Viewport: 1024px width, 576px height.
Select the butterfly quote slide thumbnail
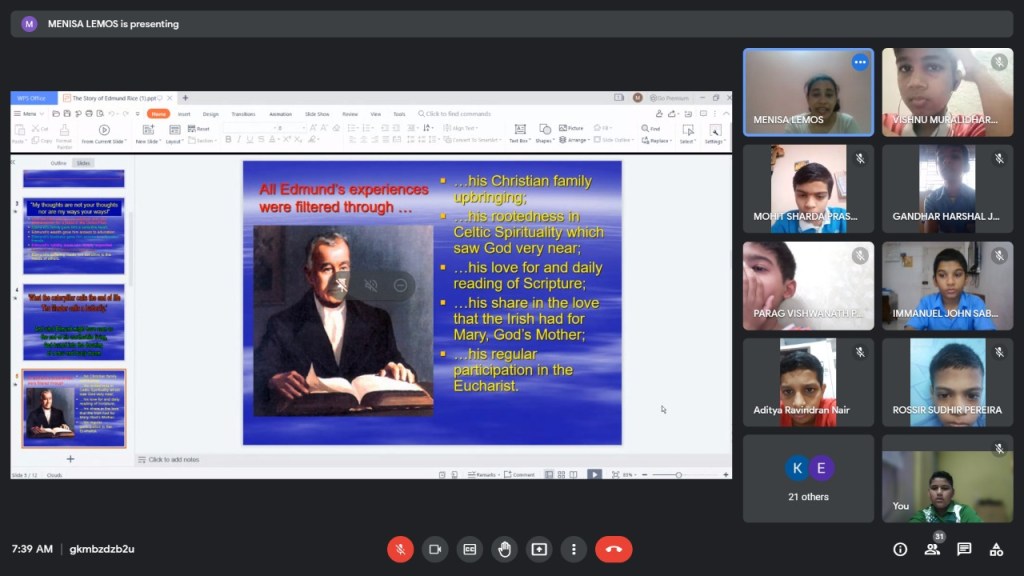point(74,322)
